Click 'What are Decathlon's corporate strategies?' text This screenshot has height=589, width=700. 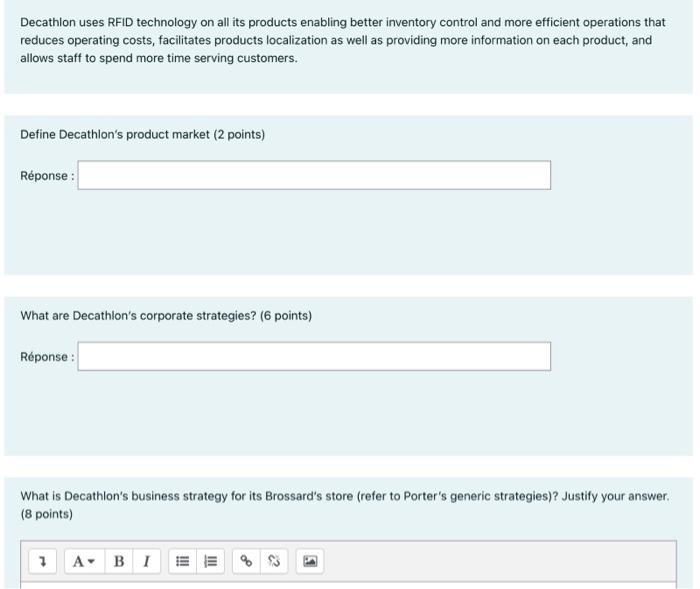point(166,316)
